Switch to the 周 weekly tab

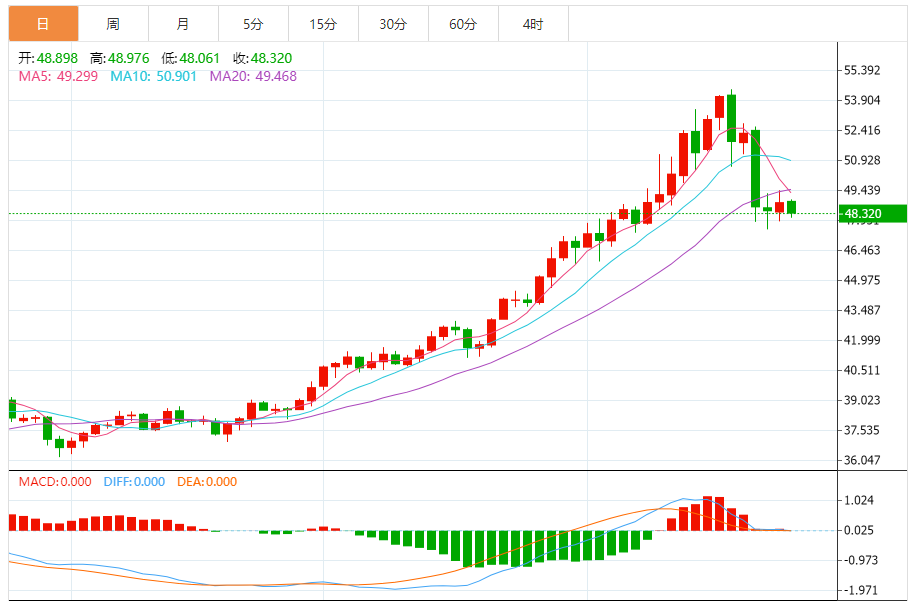click(113, 24)
